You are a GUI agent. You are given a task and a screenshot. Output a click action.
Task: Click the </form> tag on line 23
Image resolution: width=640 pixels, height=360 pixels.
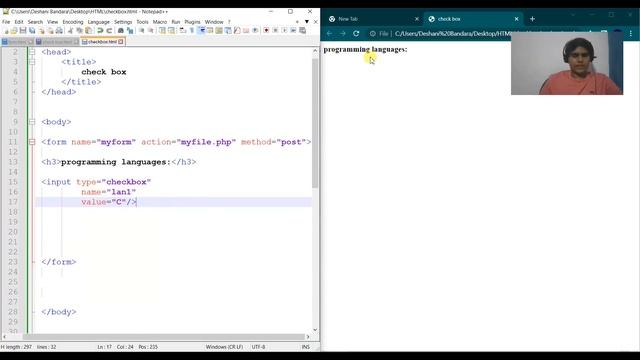pos(59,262)
